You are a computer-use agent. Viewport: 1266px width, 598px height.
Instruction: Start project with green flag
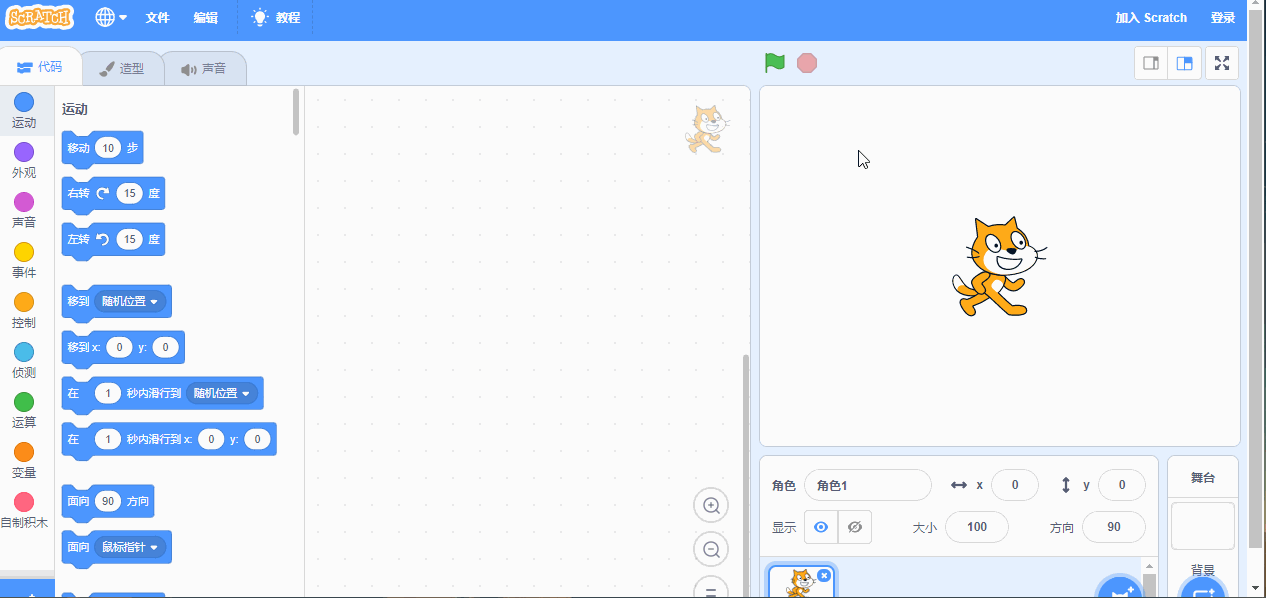click(x=775, y=63)
